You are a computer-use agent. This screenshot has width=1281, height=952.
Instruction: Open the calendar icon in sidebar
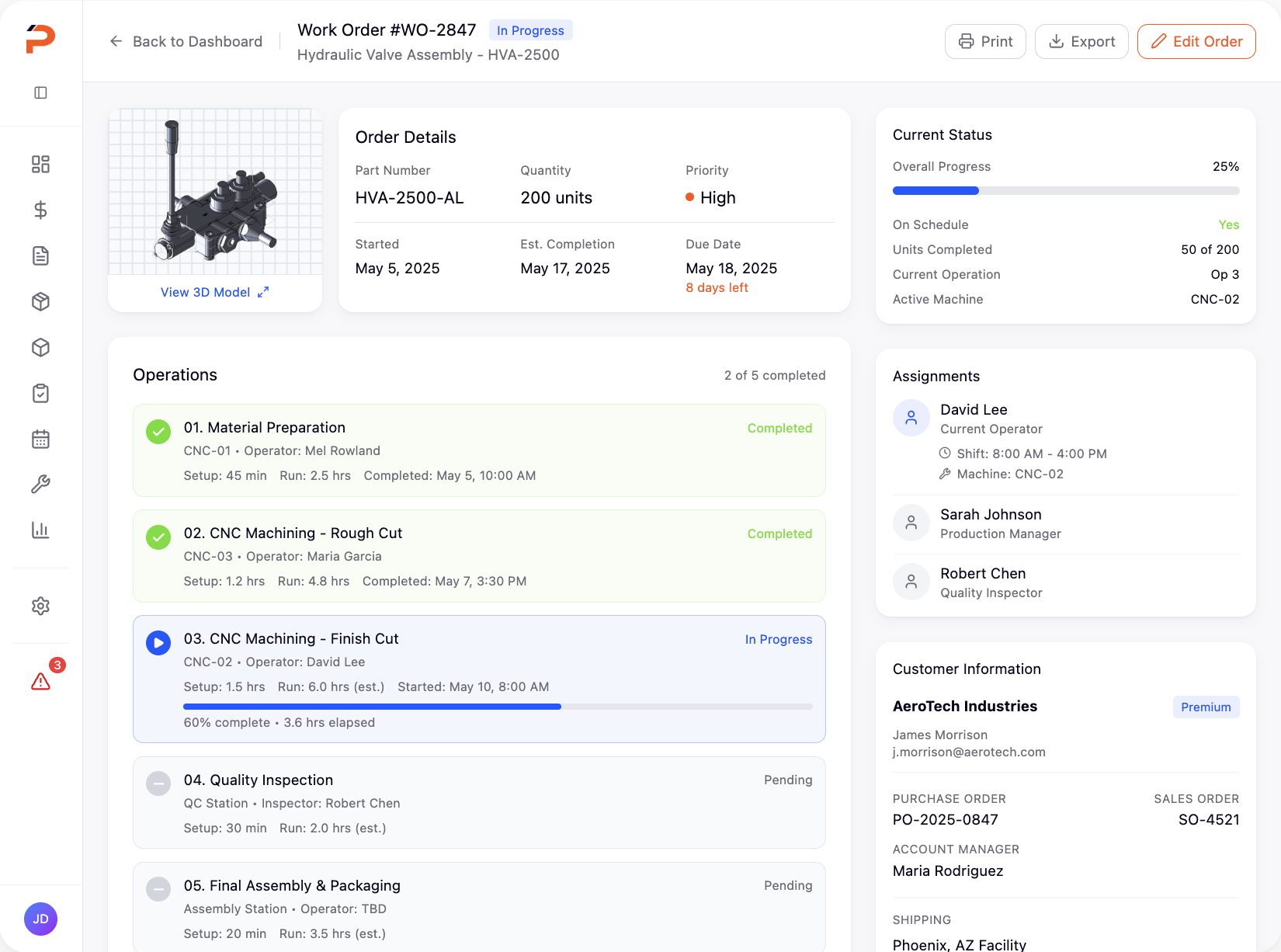[41, 439]
